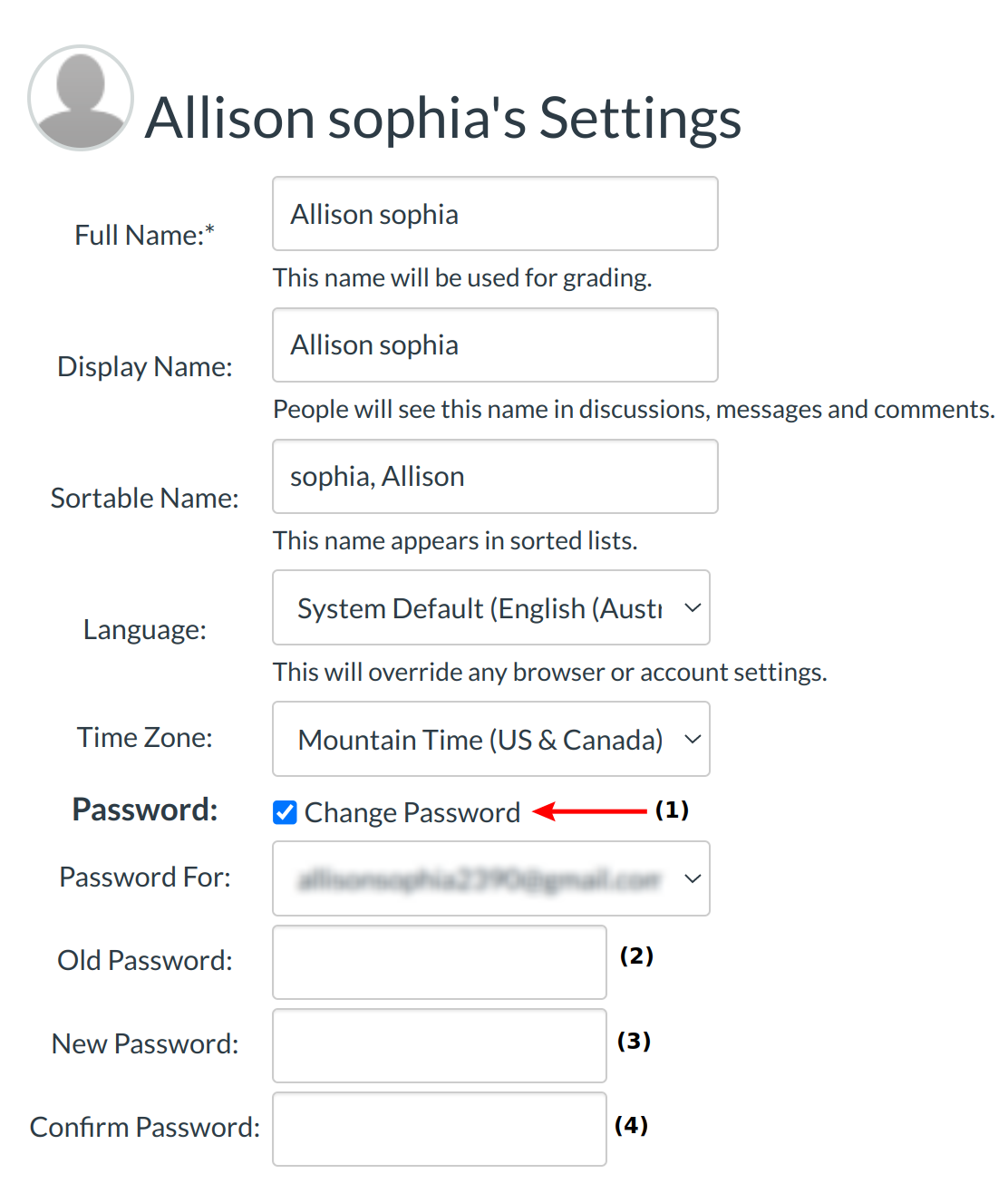Click the profile avatar picture
Screen dimensions: 1008x1193
(x=81, y=98)
